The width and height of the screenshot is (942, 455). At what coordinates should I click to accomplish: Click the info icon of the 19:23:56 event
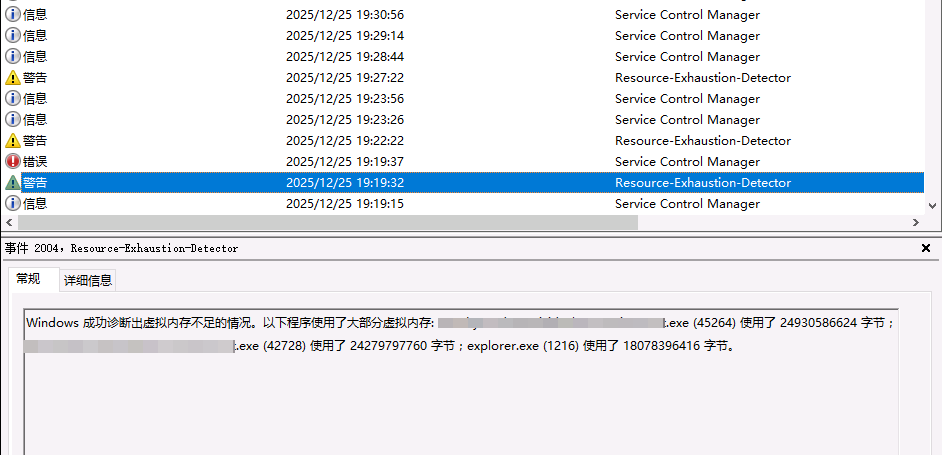[x=13, y=99]
